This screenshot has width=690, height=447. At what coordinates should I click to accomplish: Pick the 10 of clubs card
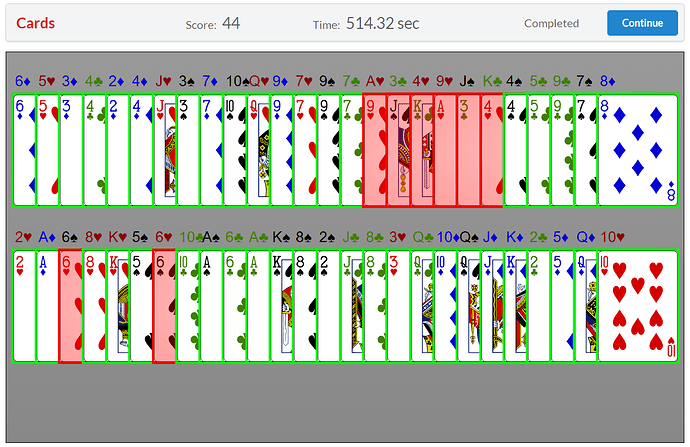[x=188, y=306]
